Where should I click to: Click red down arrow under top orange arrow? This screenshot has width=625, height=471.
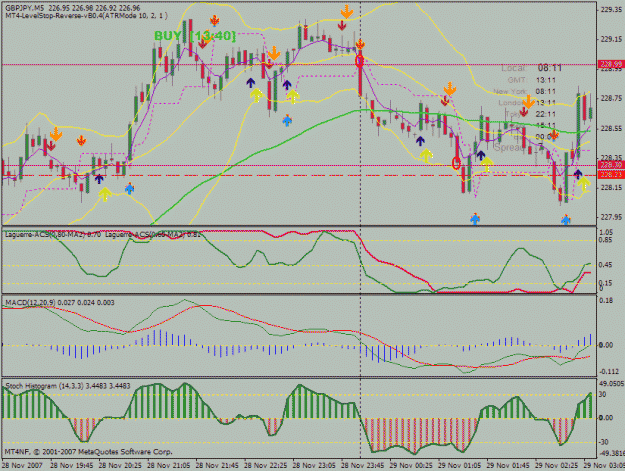coord(342,26)
